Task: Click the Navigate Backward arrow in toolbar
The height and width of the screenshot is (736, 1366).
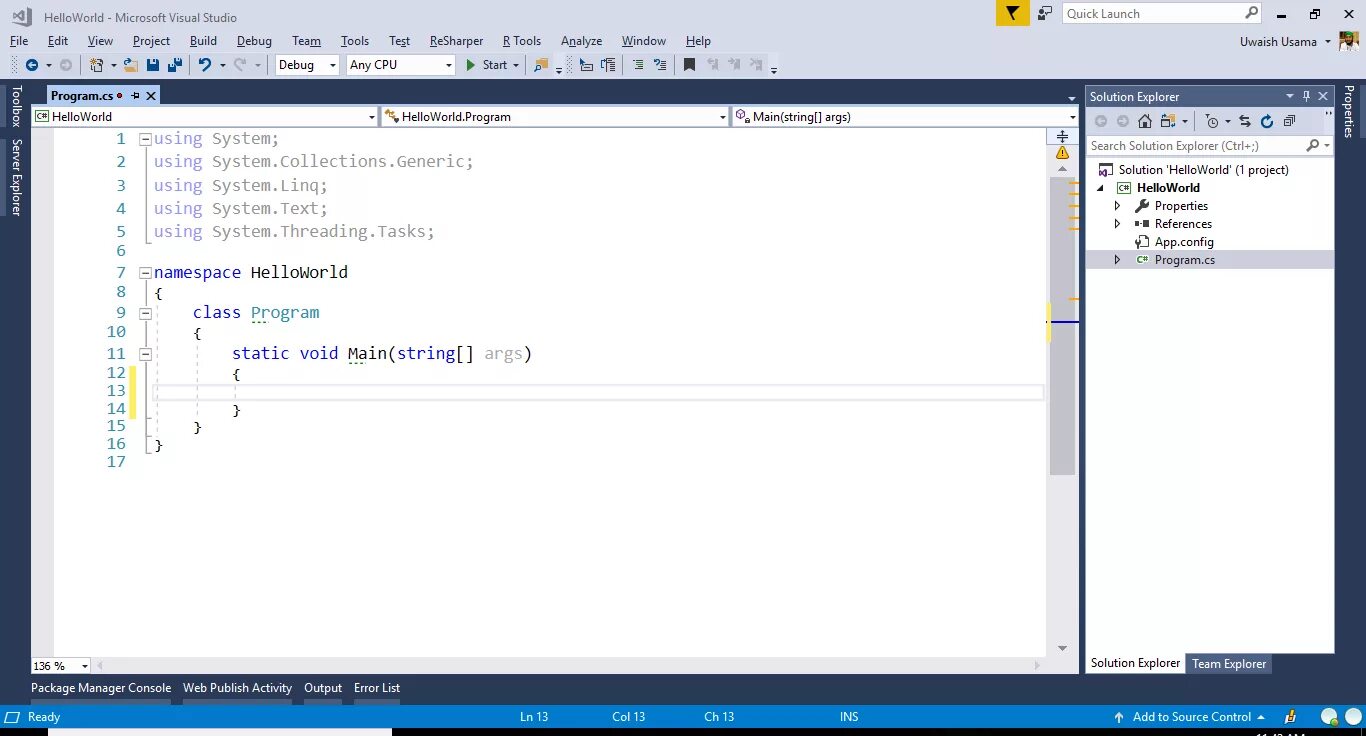Action: (x=31, y=65)
